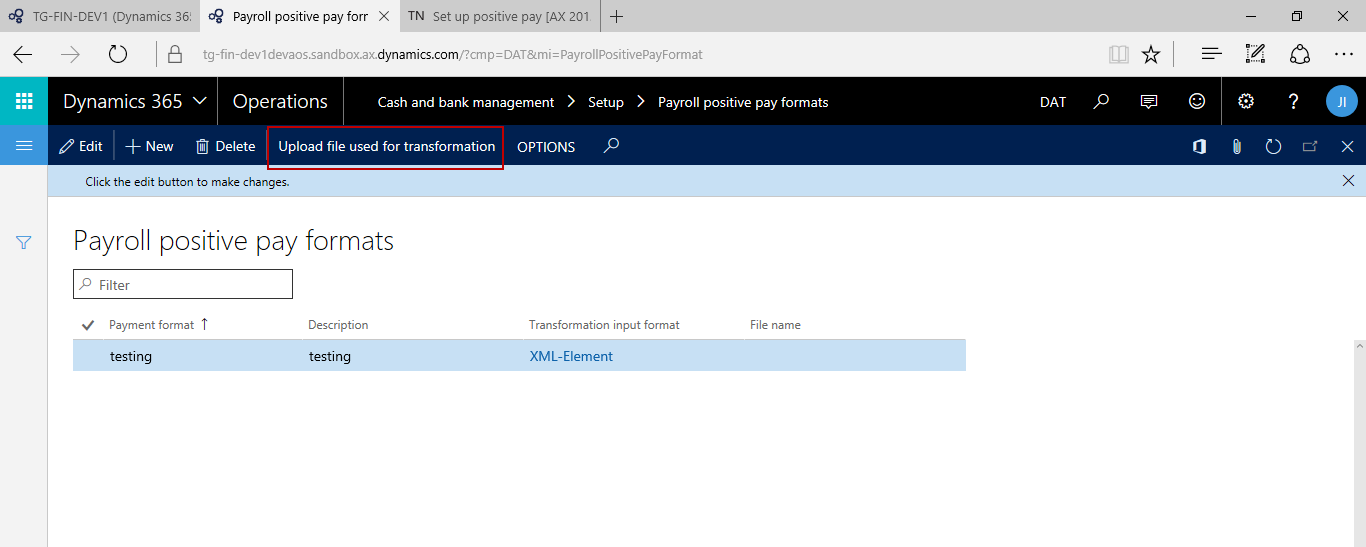
Task: Open the attachments paperclip icon
Action: 1237,147
